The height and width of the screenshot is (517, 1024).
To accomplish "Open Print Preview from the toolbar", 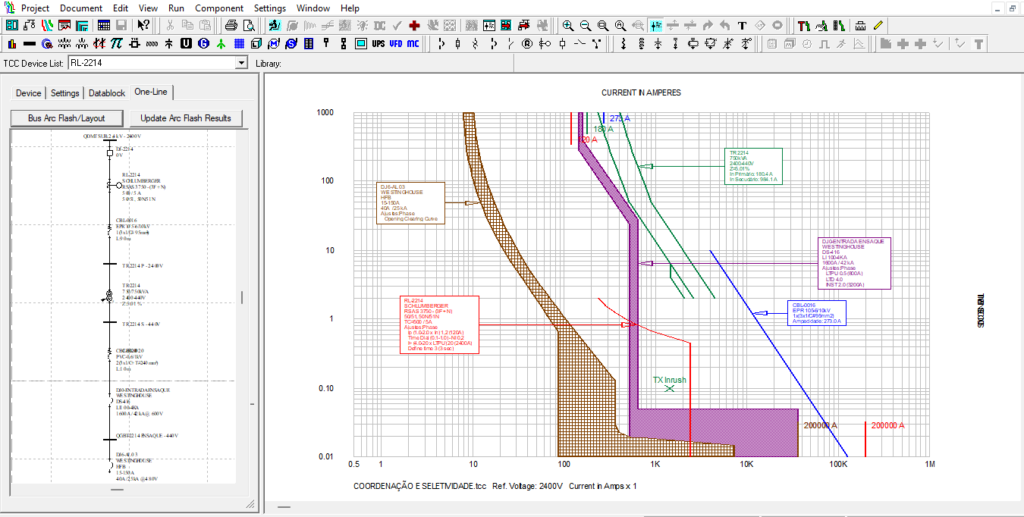I will [x=249, y=25].
